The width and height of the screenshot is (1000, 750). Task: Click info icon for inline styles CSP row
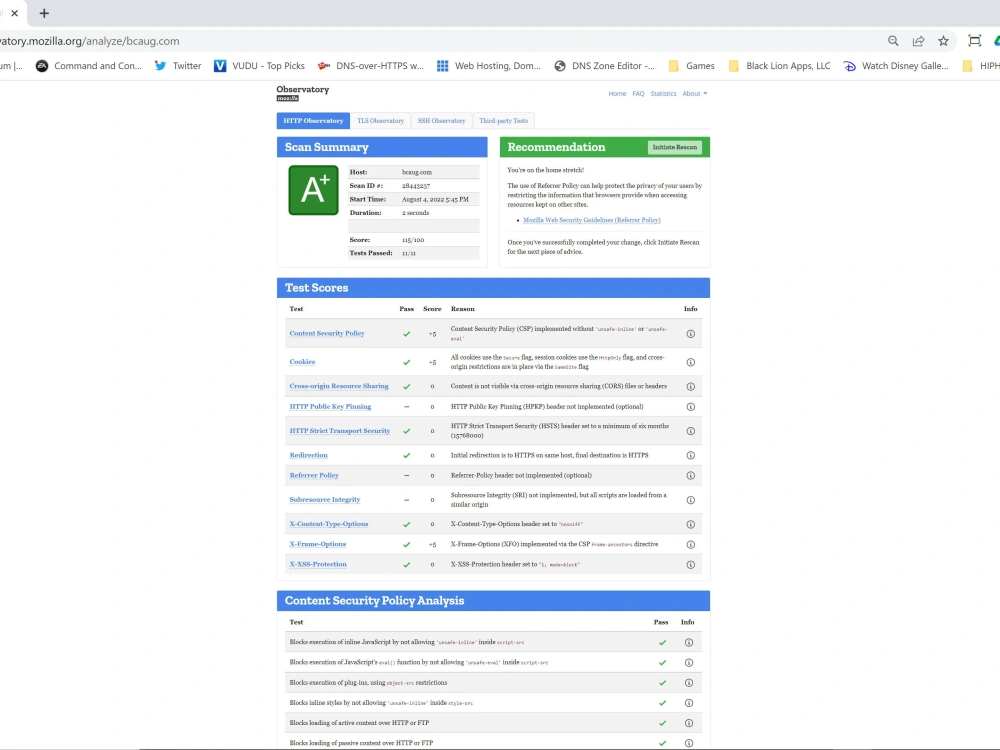point(689,703)
